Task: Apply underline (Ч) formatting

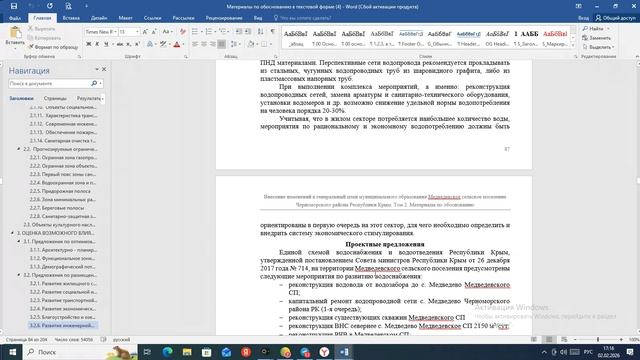Action: pos(106,44)
